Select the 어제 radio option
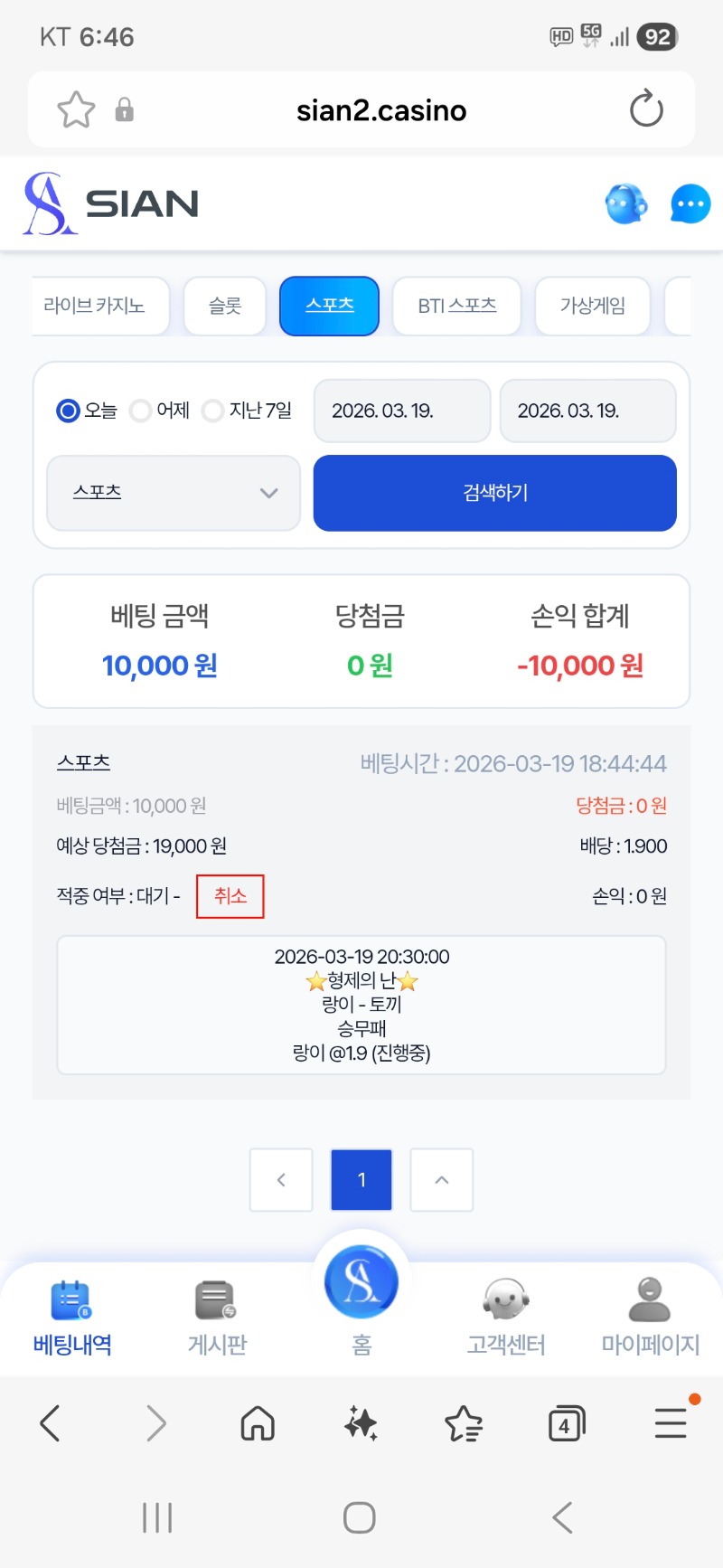The width and height of the screenshot is (723, 1568). (141, 411)
